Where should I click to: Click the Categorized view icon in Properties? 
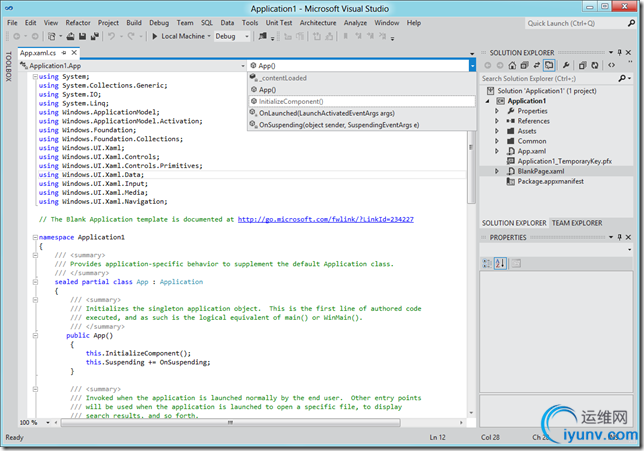point(487,263)
